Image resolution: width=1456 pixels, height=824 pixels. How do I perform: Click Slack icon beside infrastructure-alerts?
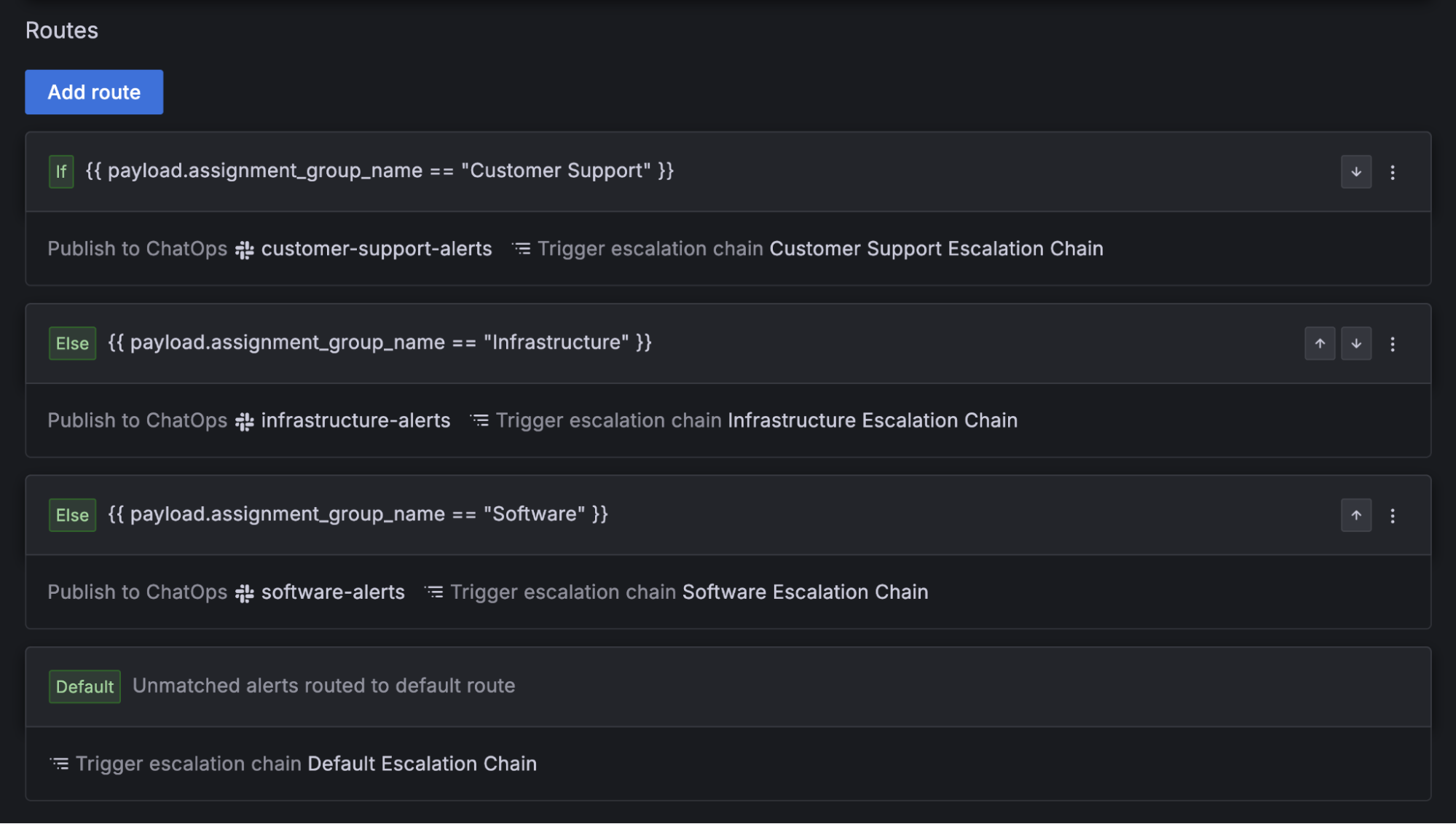[x=245, y=422]
